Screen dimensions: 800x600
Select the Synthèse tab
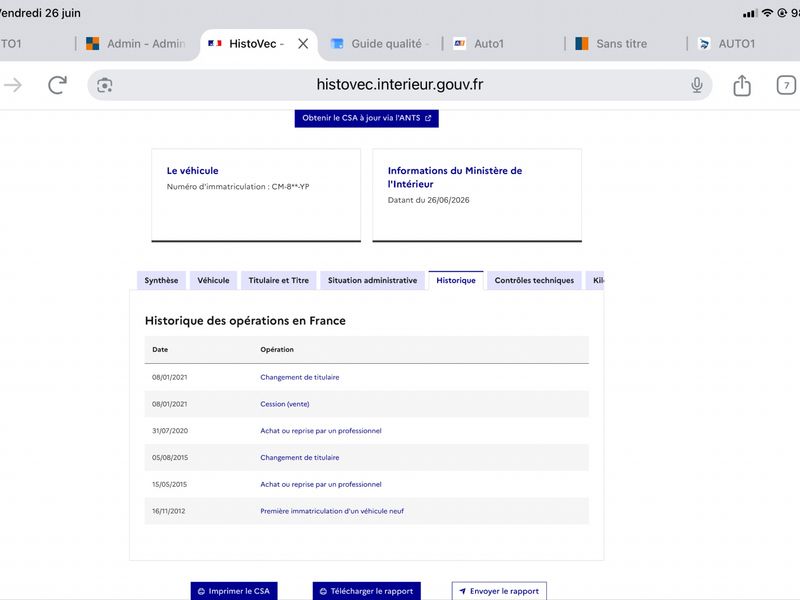[x=161, y=280]
